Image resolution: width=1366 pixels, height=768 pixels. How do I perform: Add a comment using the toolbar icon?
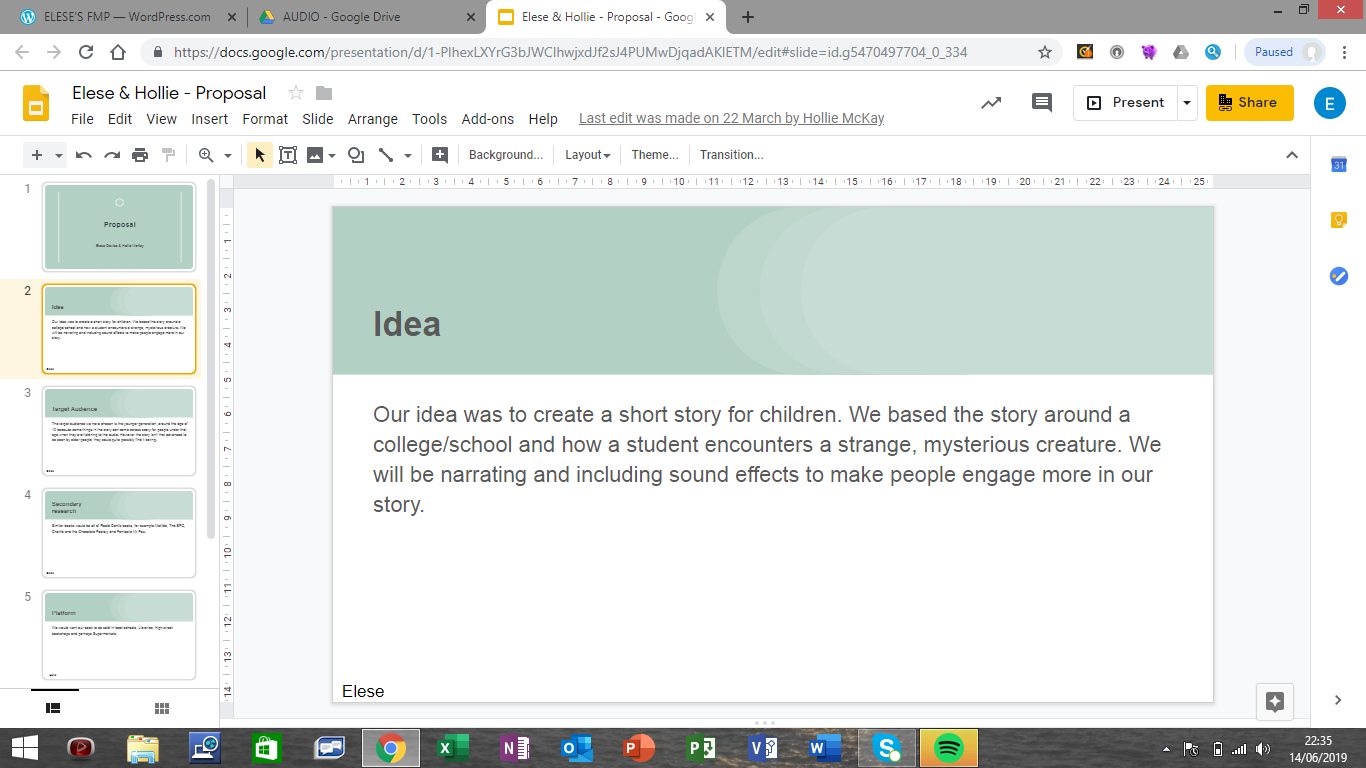439,155
